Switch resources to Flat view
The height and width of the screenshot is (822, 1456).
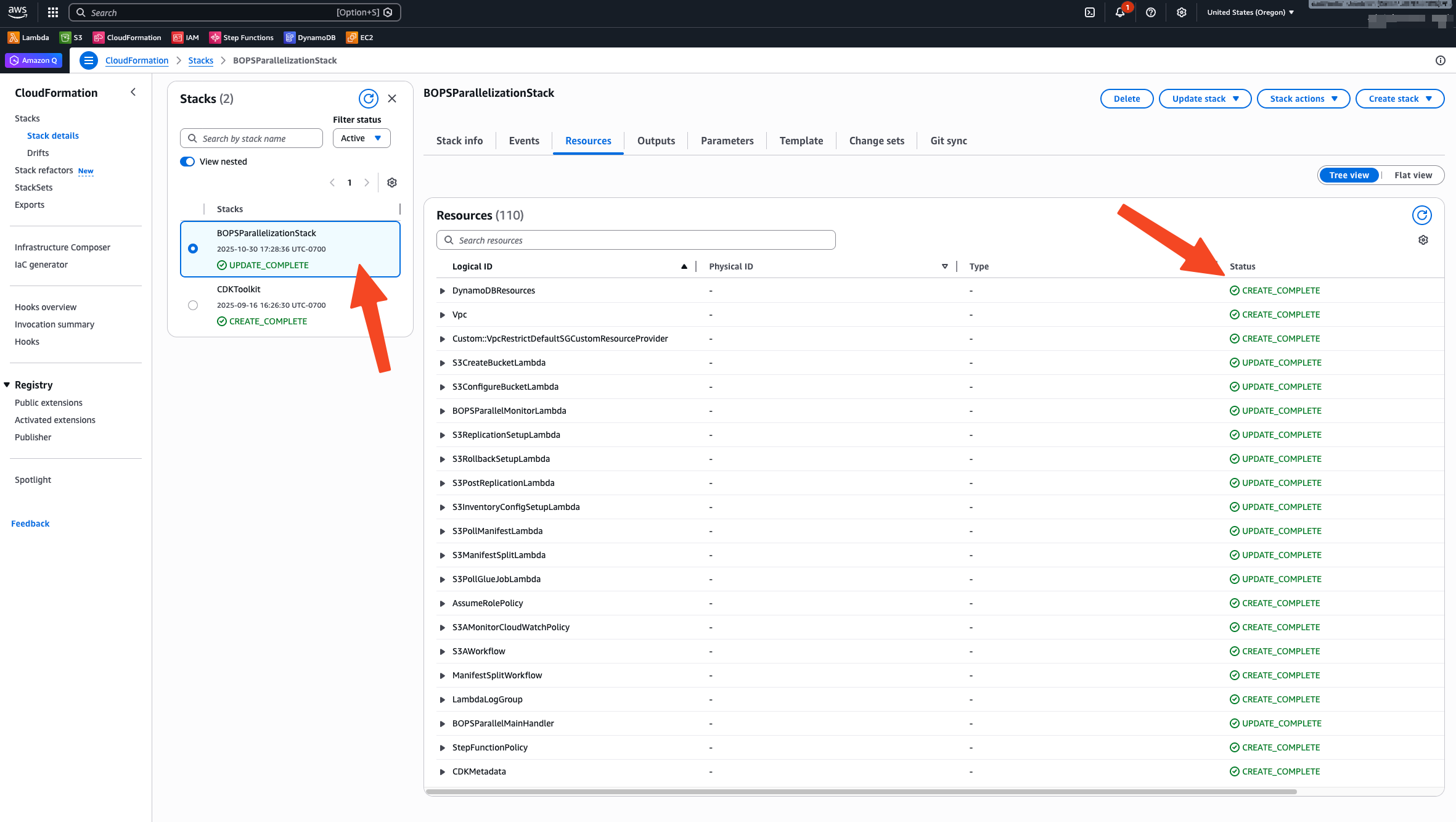[1413, 175]
